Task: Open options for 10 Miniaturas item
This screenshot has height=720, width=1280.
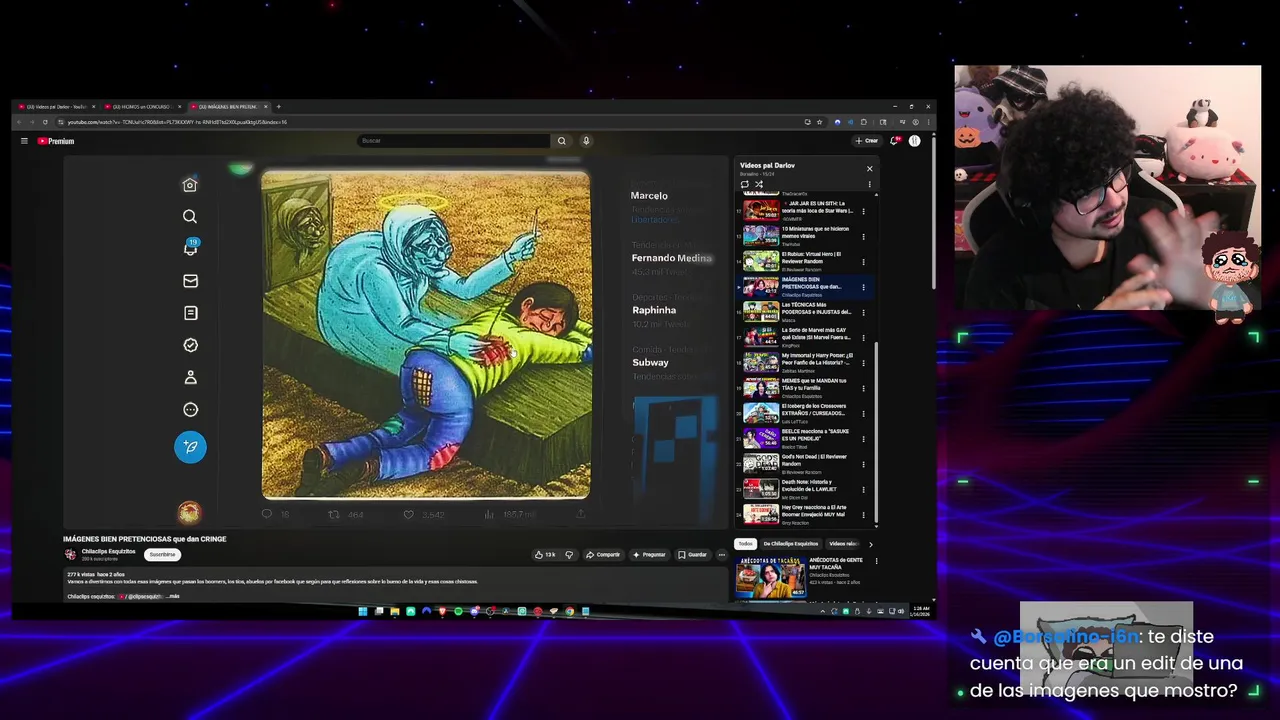Action: pyautogui.click(x=863, y=236)
